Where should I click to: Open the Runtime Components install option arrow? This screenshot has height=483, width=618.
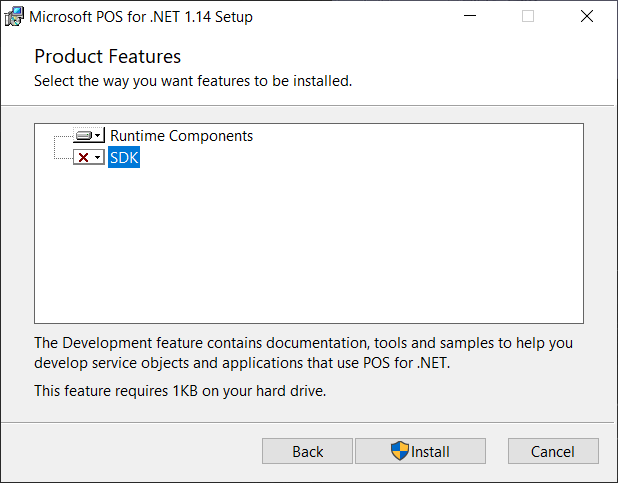tap(99, 136)
